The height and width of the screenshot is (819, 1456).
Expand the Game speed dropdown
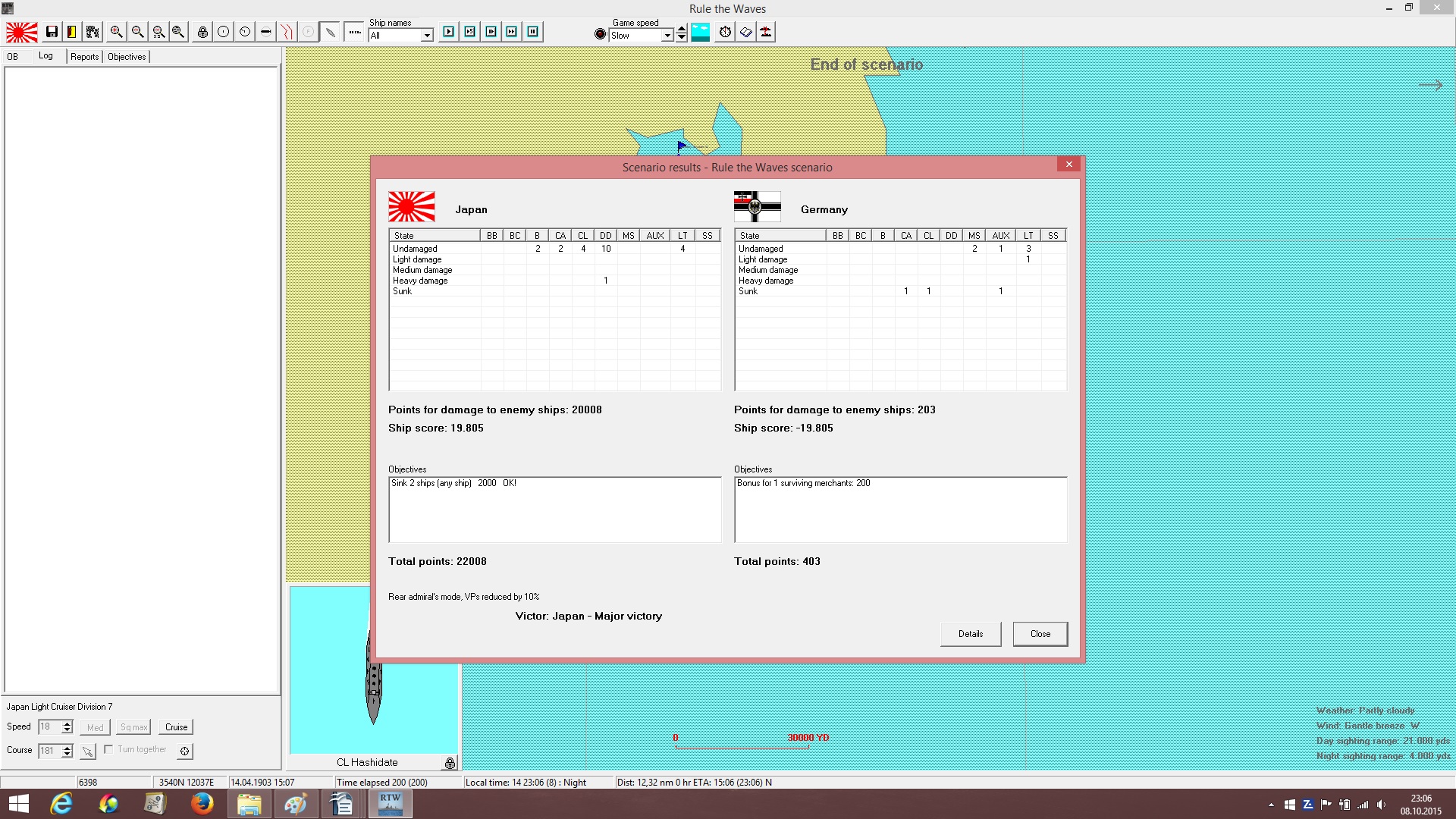click(x=667, y=36)
